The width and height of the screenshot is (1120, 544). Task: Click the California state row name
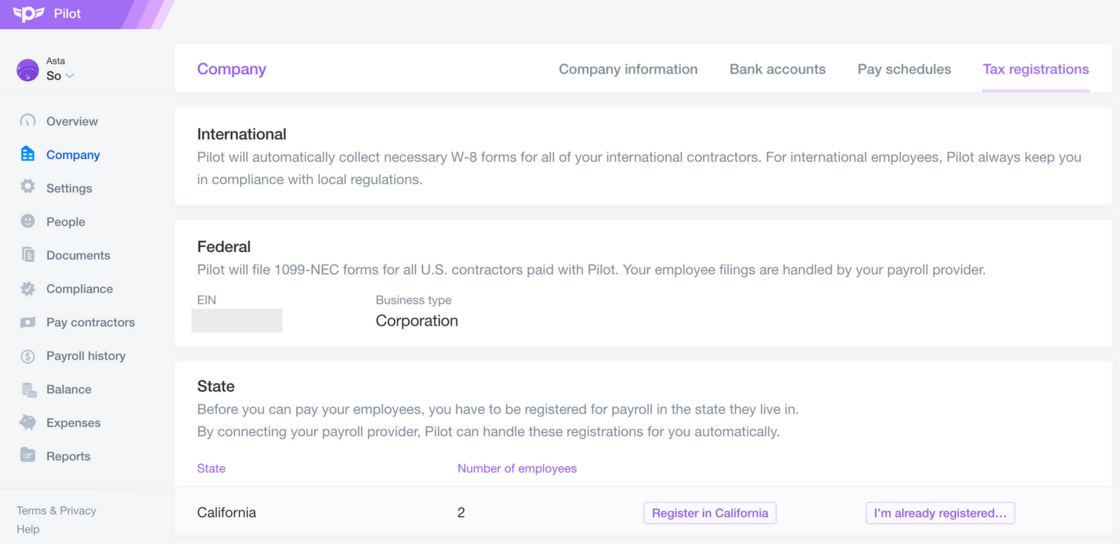(x=226, y=513)
